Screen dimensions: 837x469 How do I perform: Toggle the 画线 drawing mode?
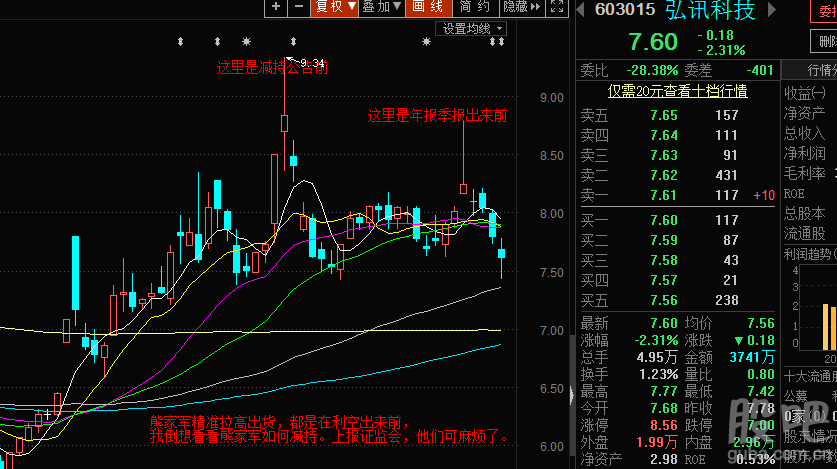click(429, 7)
